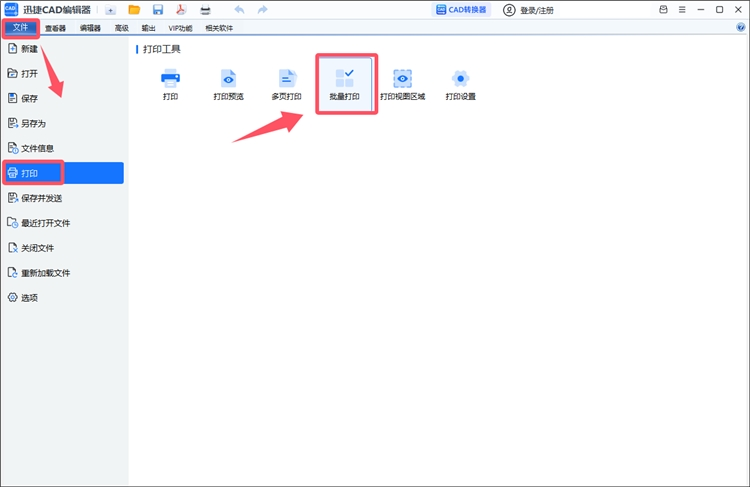Open the VIP功能 tab
This screenshot has width=750, height=487.
(180, 28)
